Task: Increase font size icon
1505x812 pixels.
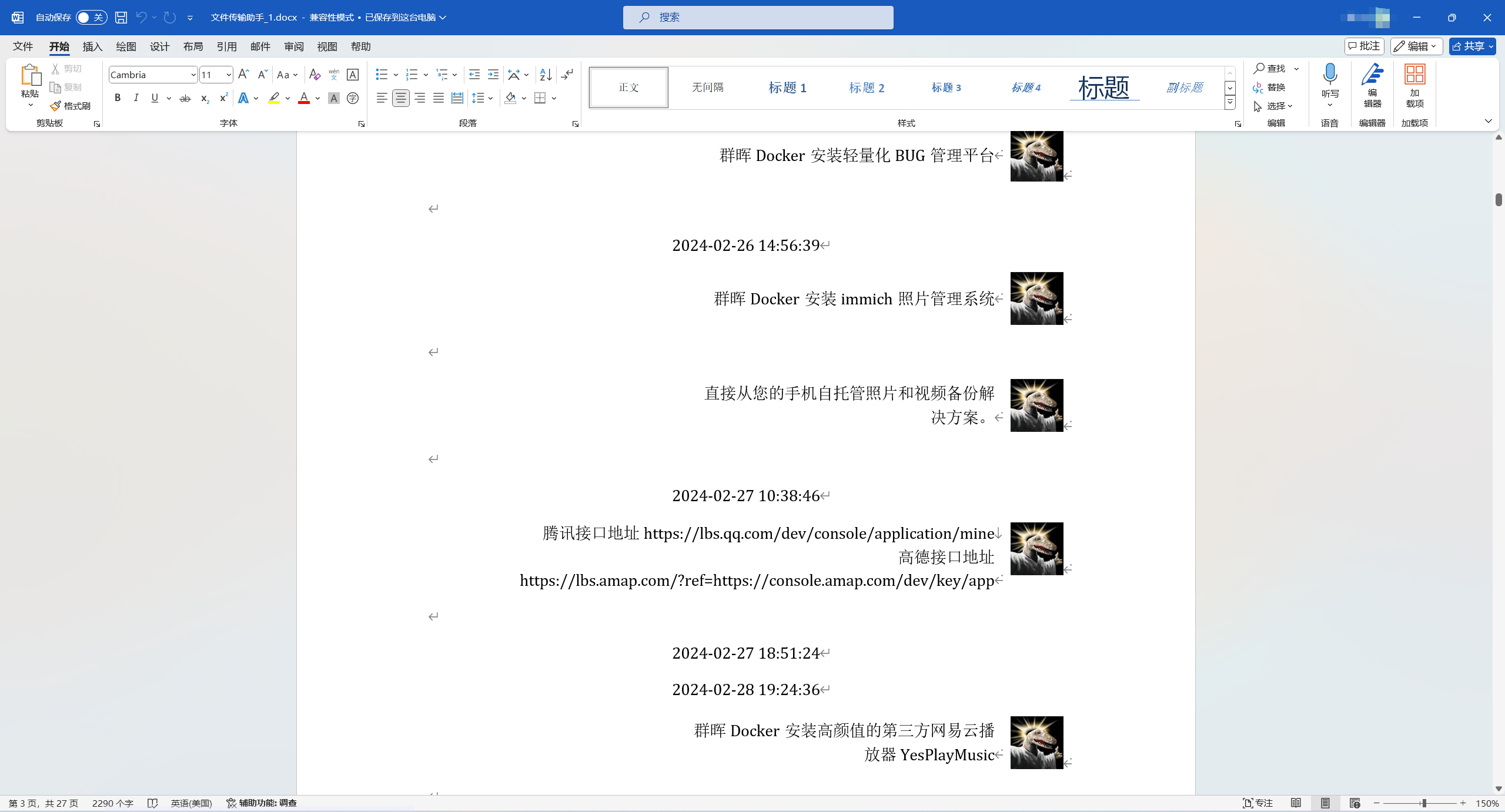Action: point(243,74)
